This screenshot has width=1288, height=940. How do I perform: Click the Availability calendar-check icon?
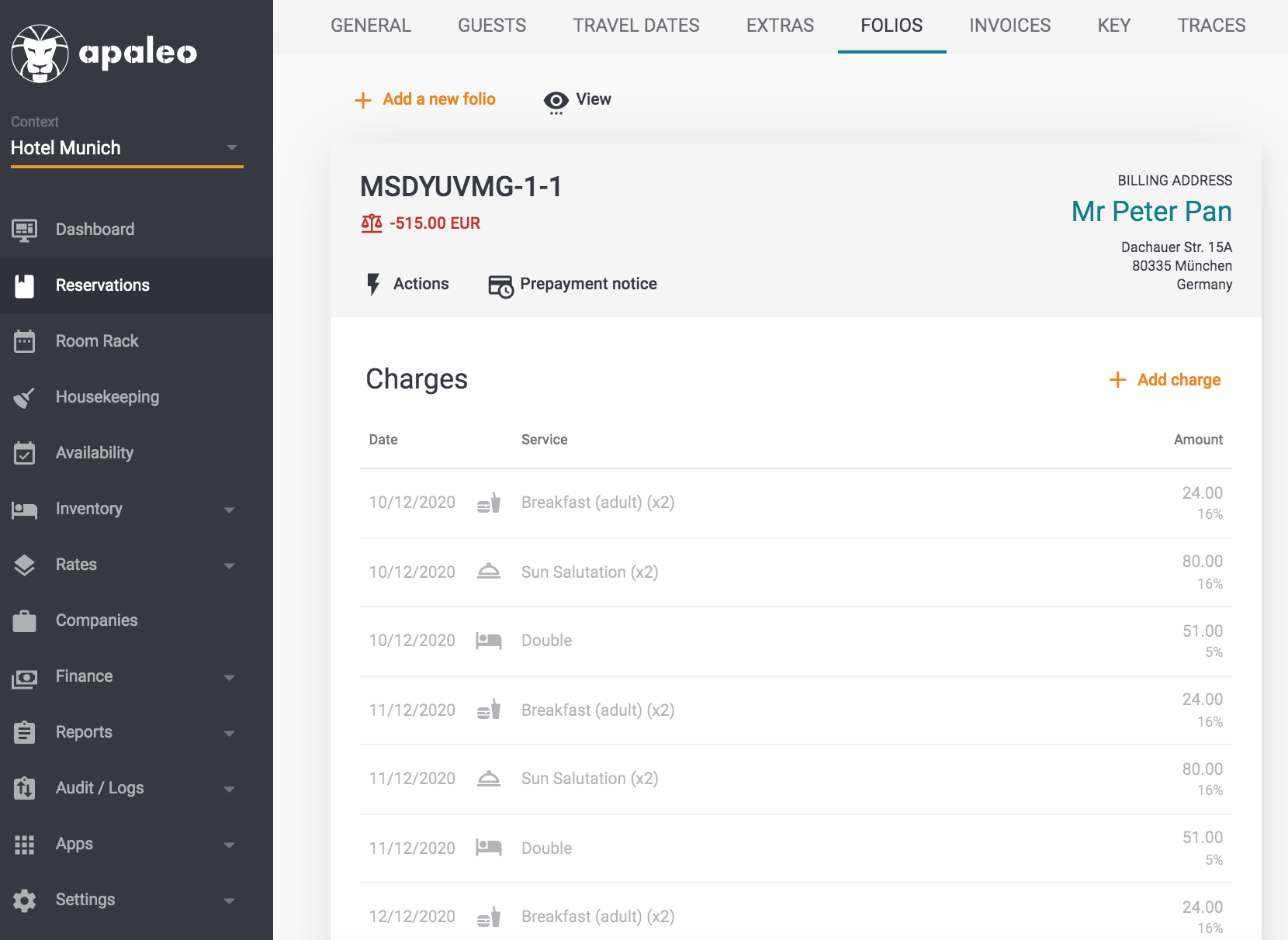25,453
